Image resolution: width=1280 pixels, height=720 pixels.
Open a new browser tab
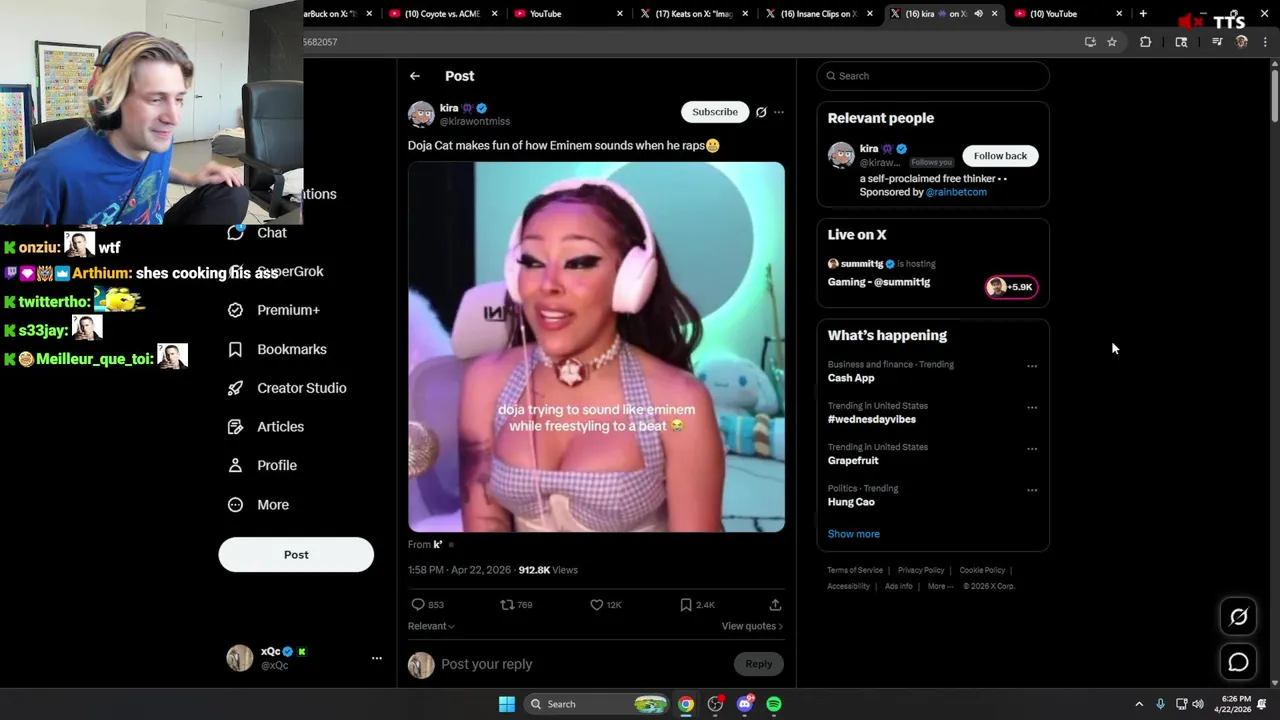[x=1143, y=14]
